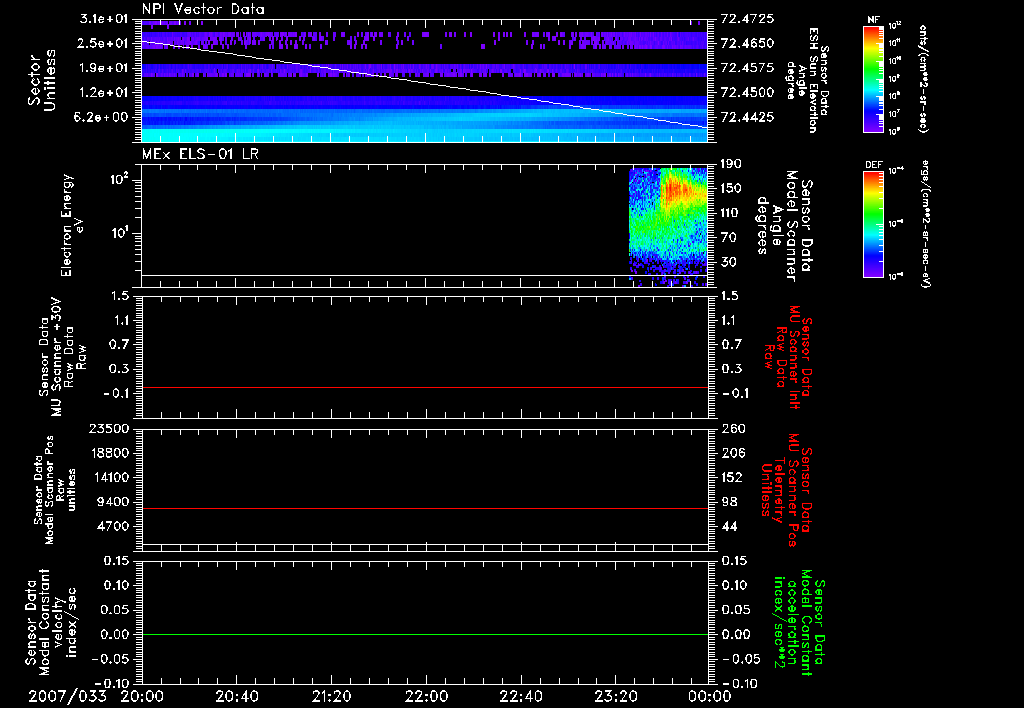The image size is (1024, 708).
Task: Click the 23:20 time tick label
Action: pyautogui.click(x=615, y=696)
